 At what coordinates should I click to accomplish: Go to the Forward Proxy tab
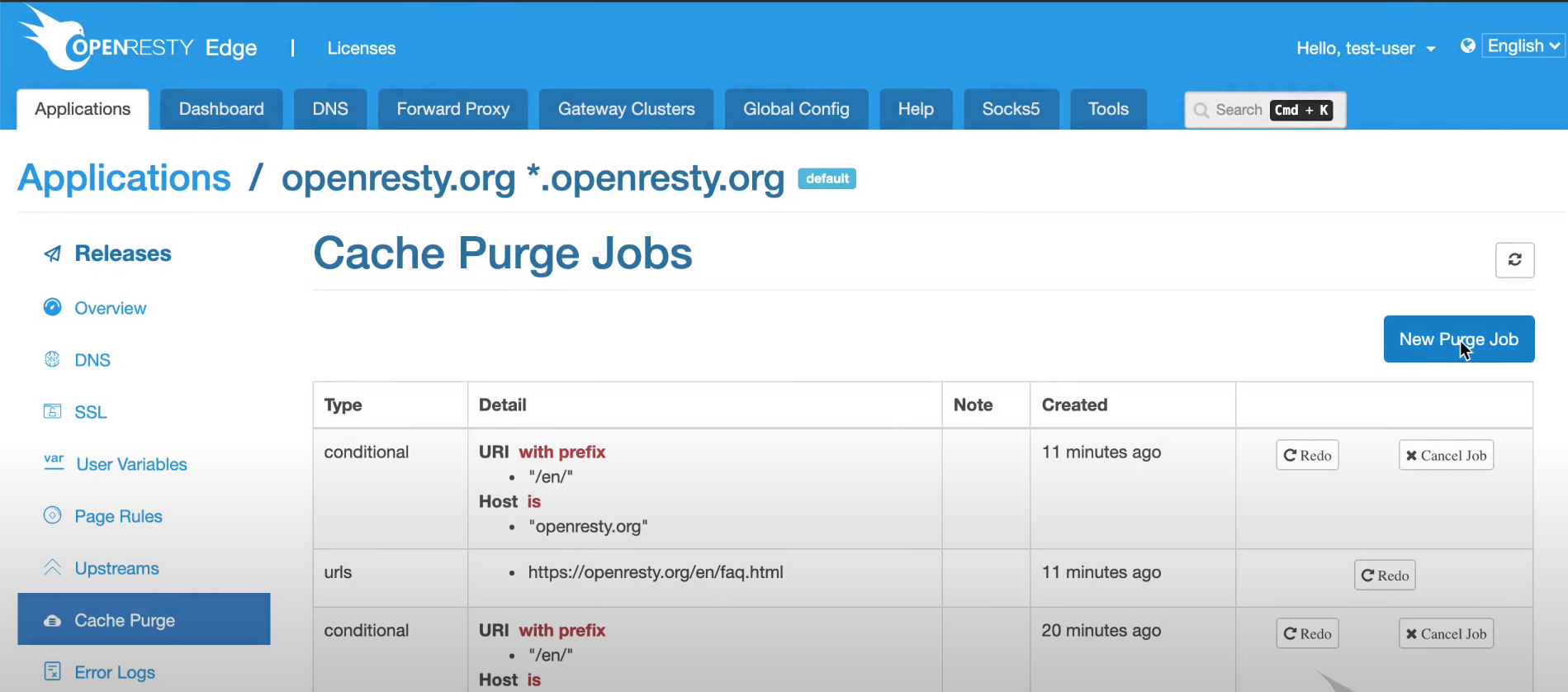(x=453, y=109)
